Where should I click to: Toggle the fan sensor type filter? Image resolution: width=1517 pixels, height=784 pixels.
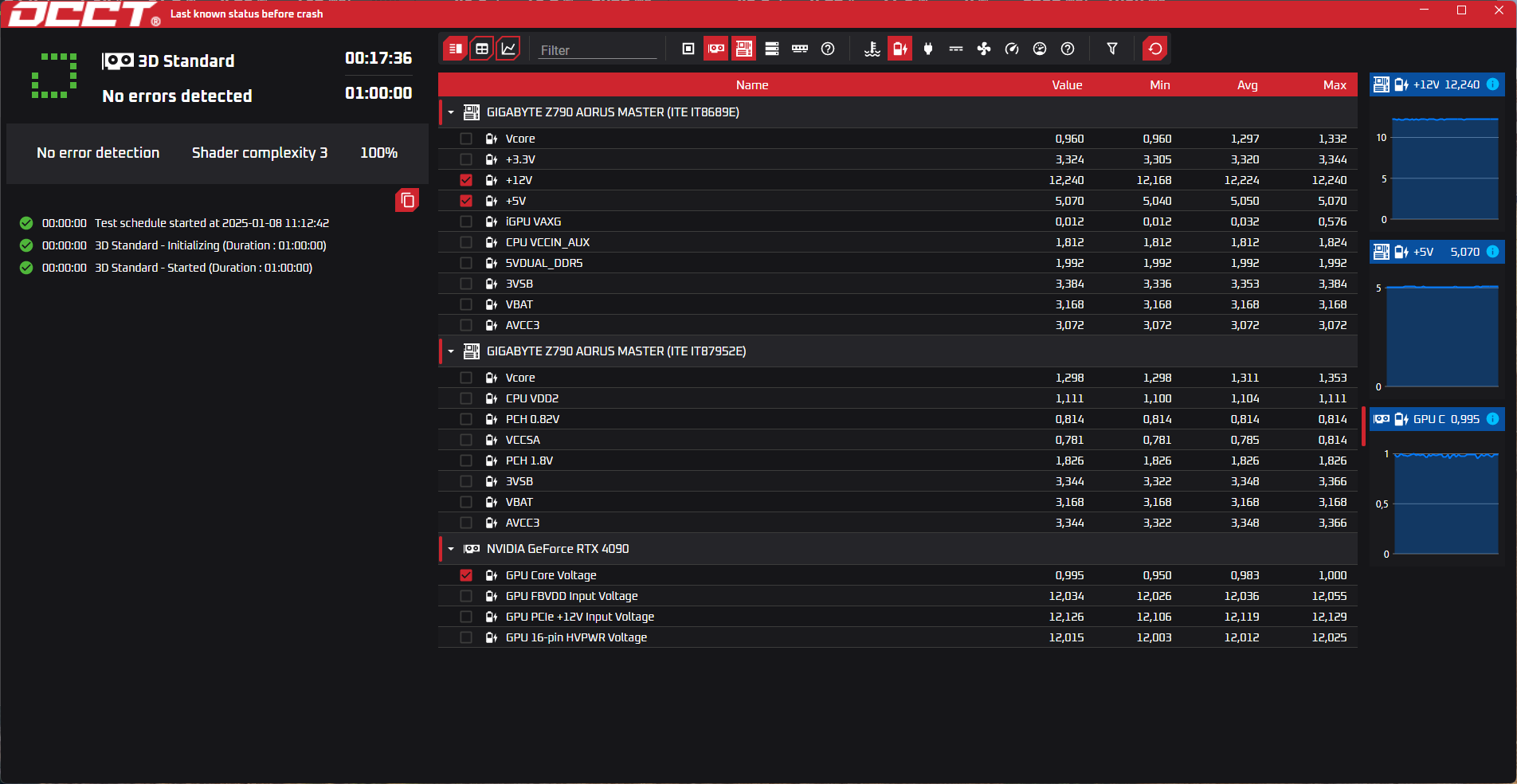(984, 49)
